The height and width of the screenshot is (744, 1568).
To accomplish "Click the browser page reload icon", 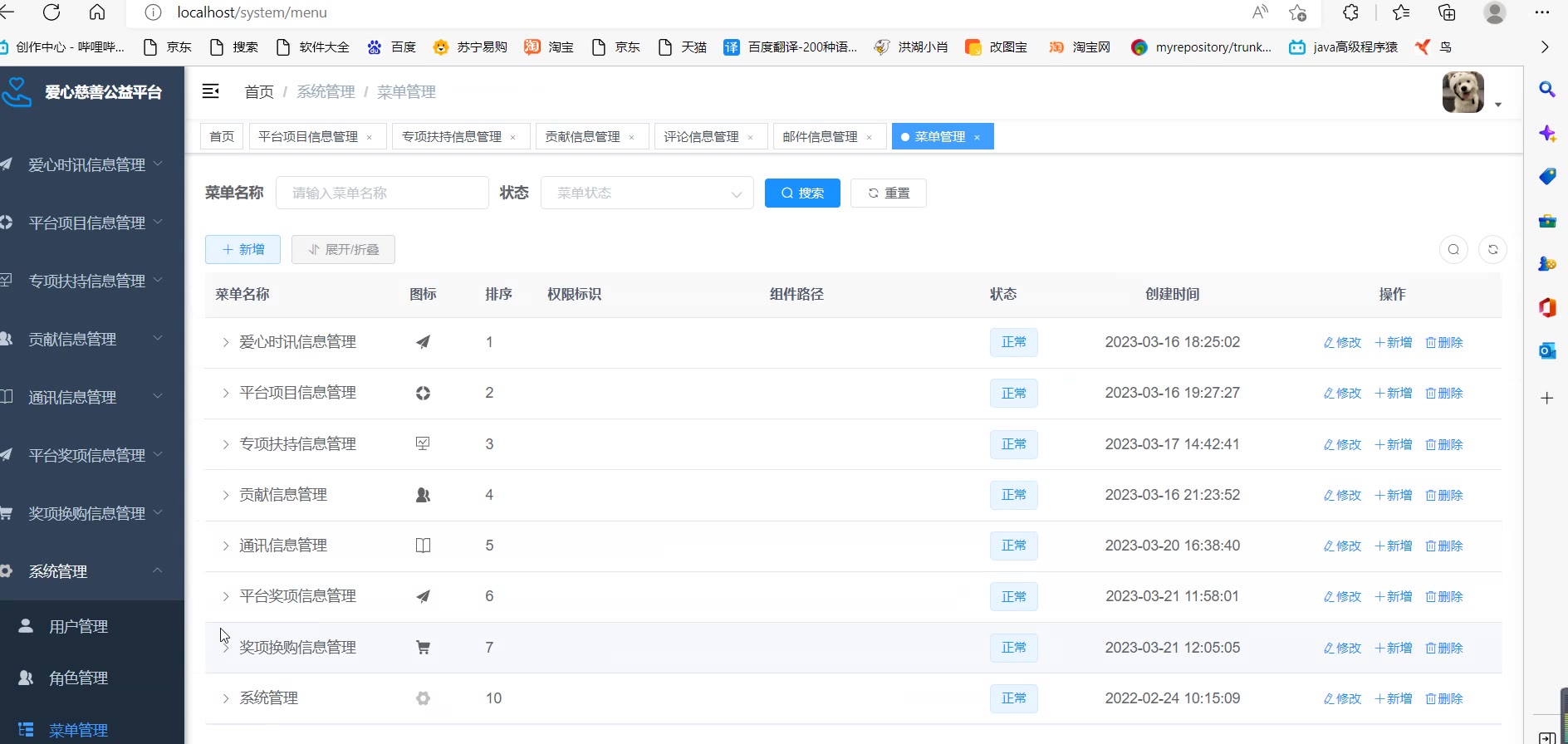I will coord(51,12).
